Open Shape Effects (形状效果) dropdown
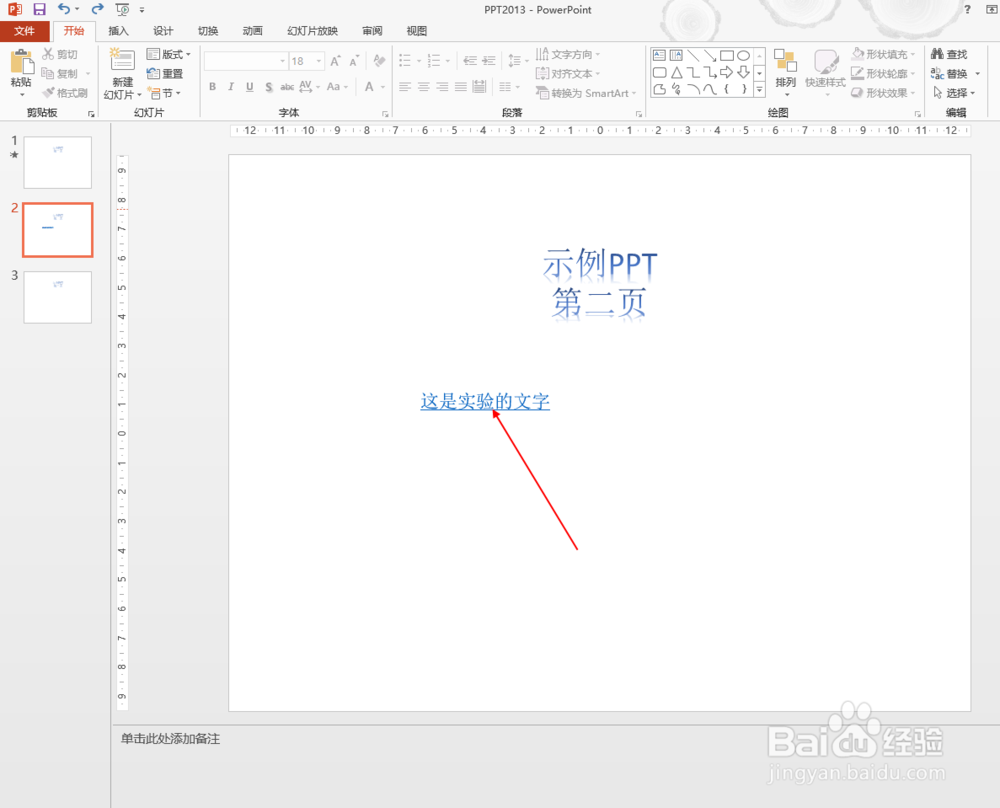 (x=883, y=93)
